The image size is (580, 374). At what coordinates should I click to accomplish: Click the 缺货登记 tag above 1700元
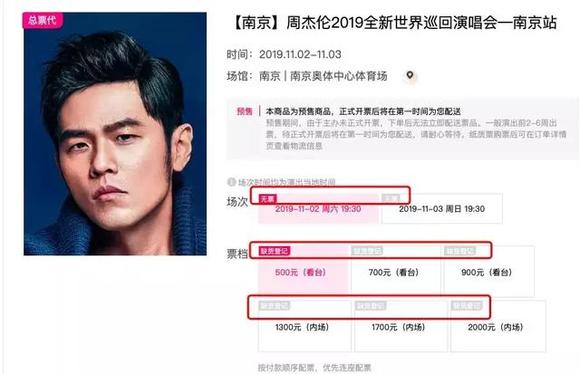tap(371, 306)
